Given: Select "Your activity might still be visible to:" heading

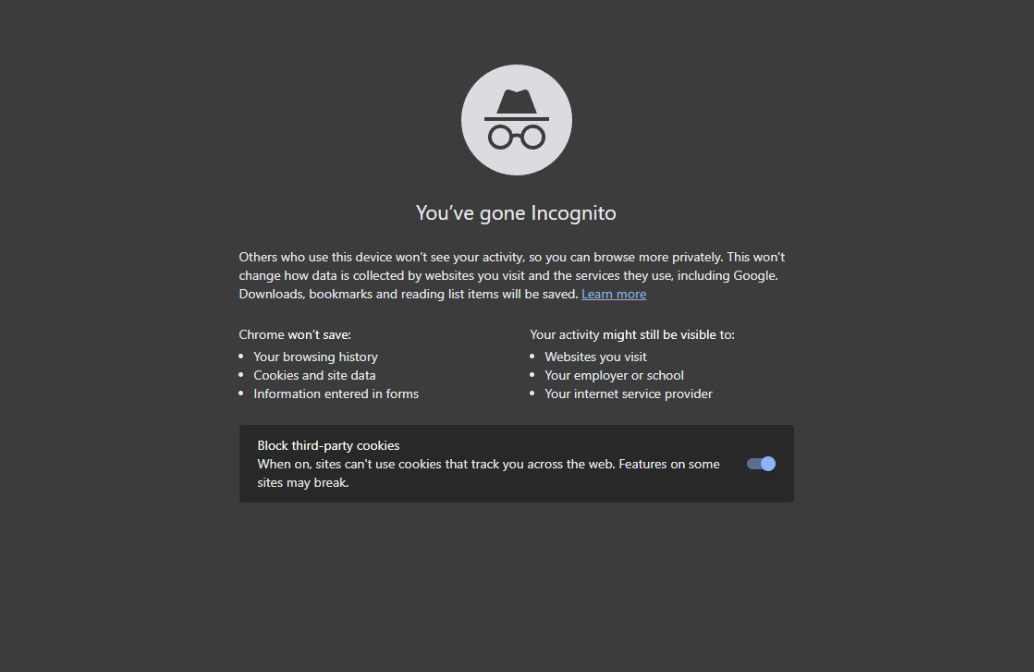Looking at the screenshot, I should coord(632,334).
